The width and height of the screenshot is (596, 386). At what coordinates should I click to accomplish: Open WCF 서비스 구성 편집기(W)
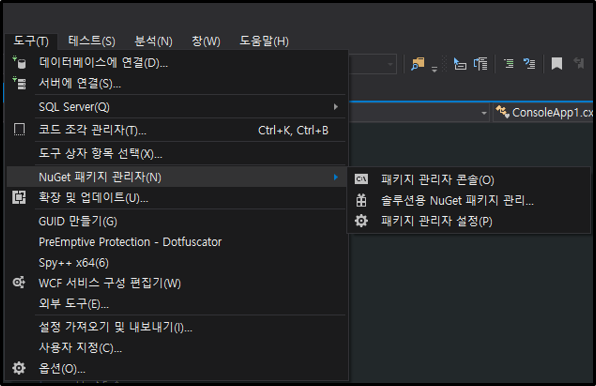[x=177, y=283]
